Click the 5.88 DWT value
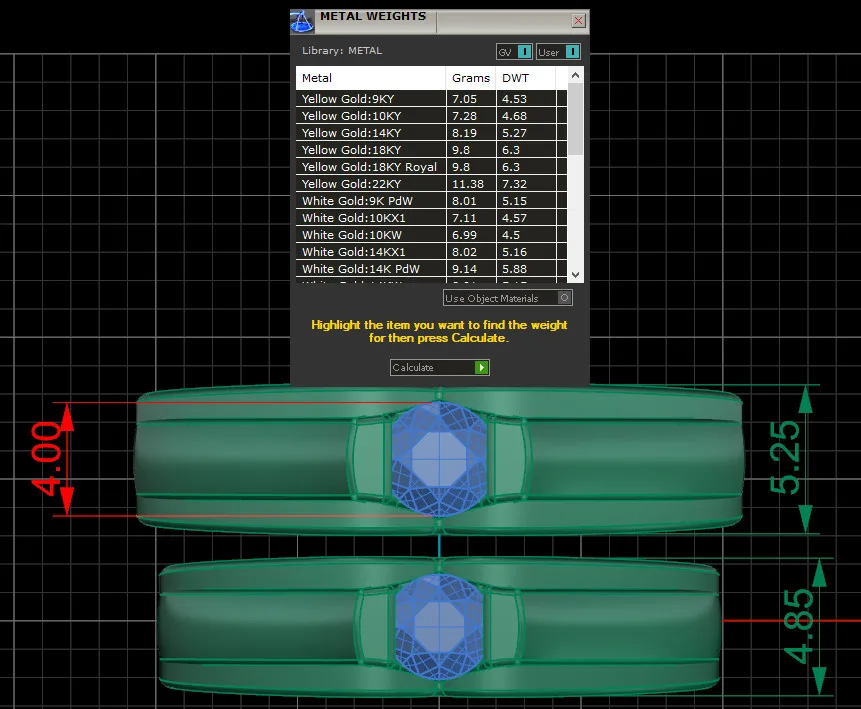This screenshot has height=709, width=861. [515, 269]
